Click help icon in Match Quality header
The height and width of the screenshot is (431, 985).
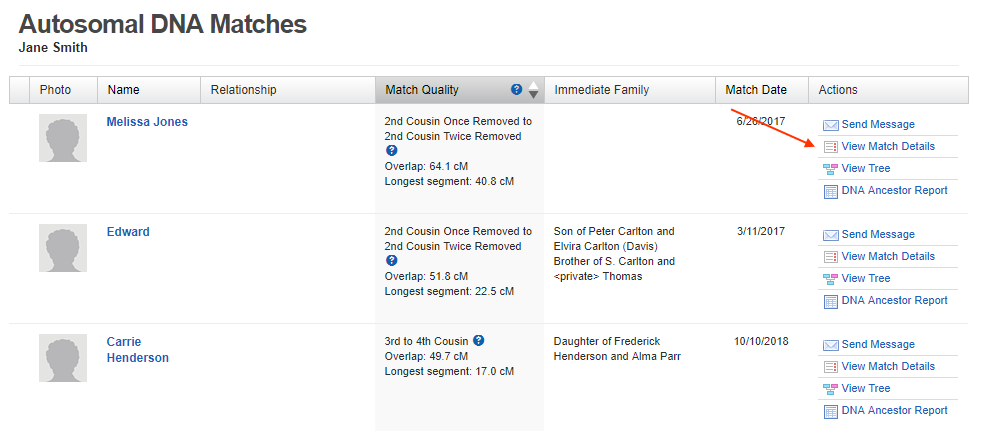516,89
